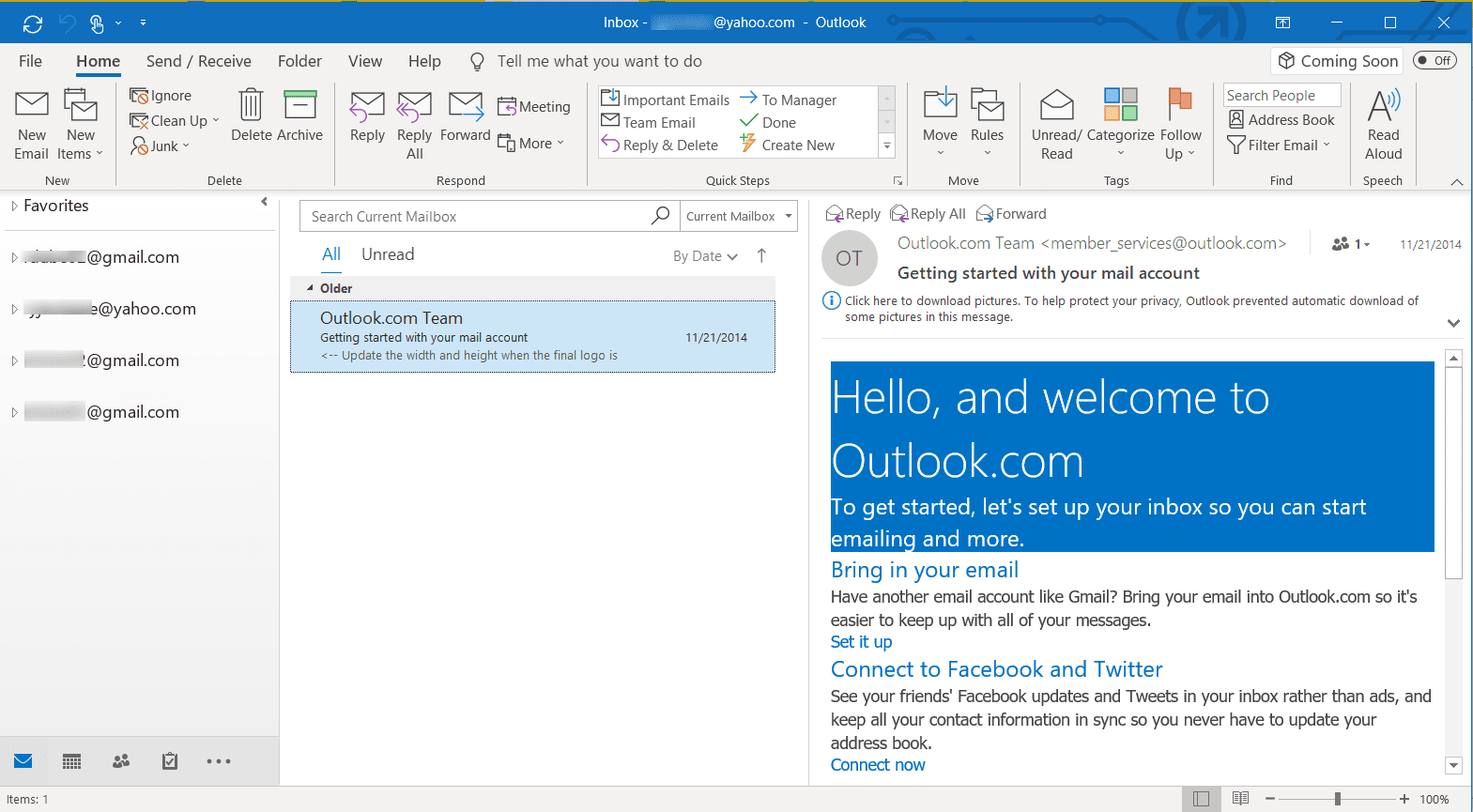1473x812 pixels.
Task: Click the search magnifier icon
Action: pyautogui.click(x=661, y=216)
